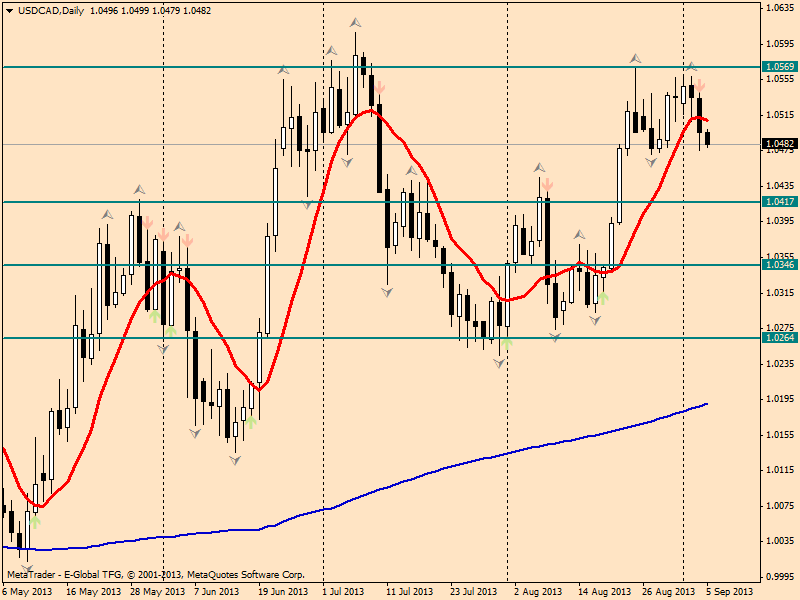This screenshot has width=800, height=600.
Task: Click the 1 Jul 2013 date label
Action: click(343, 592)
